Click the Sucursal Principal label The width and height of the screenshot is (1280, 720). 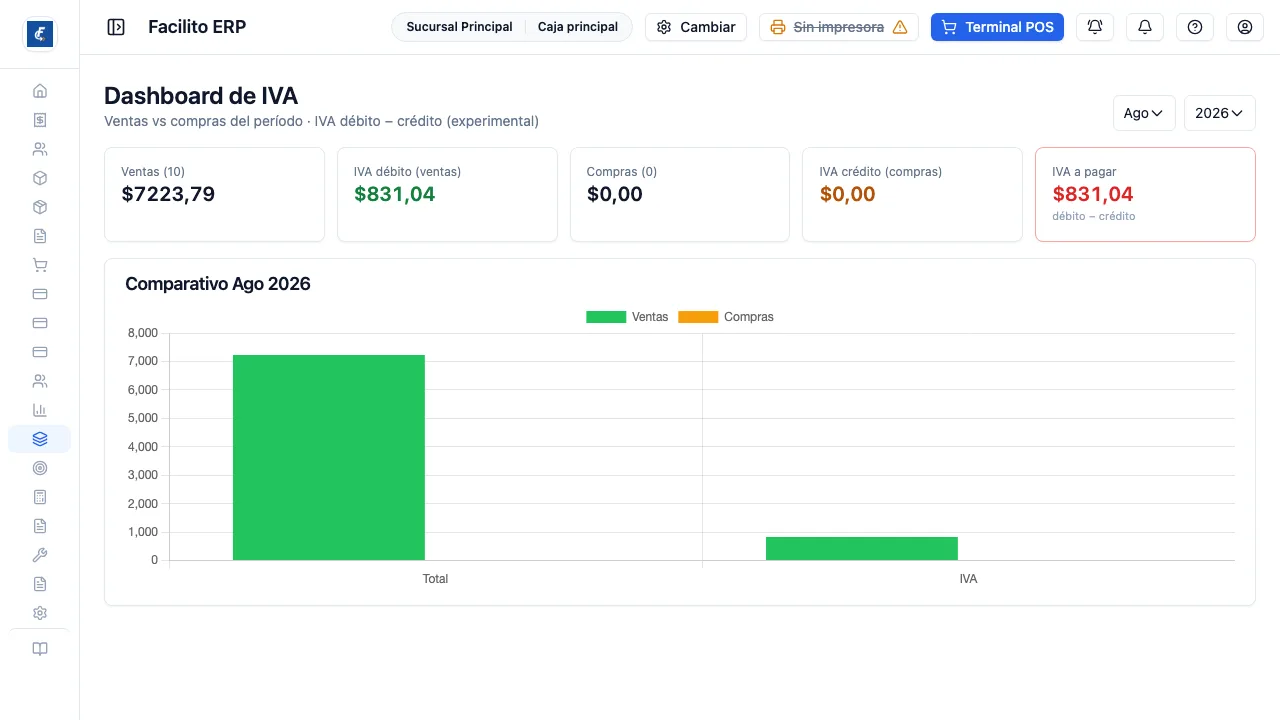tap(459, 27)
